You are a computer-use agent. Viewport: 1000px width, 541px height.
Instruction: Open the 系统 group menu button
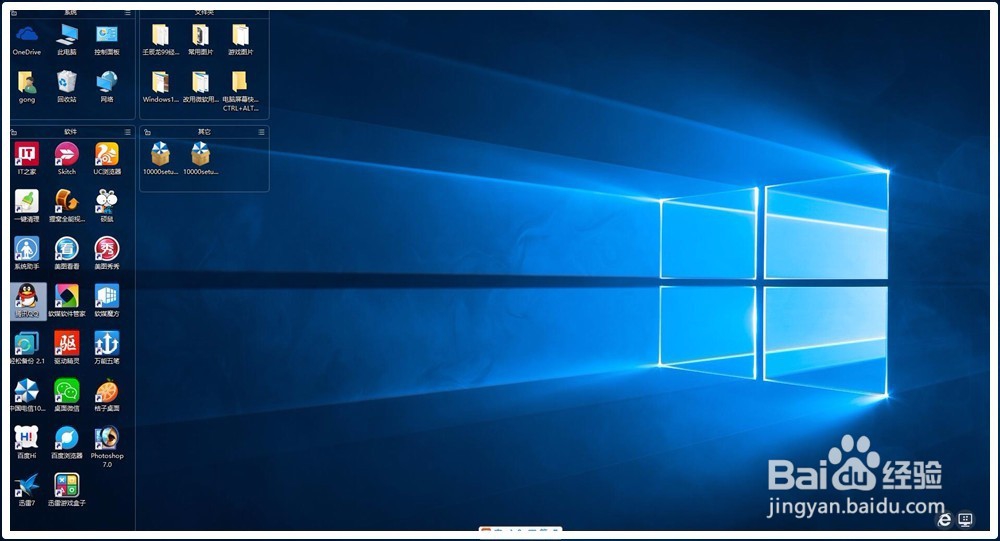128,13
